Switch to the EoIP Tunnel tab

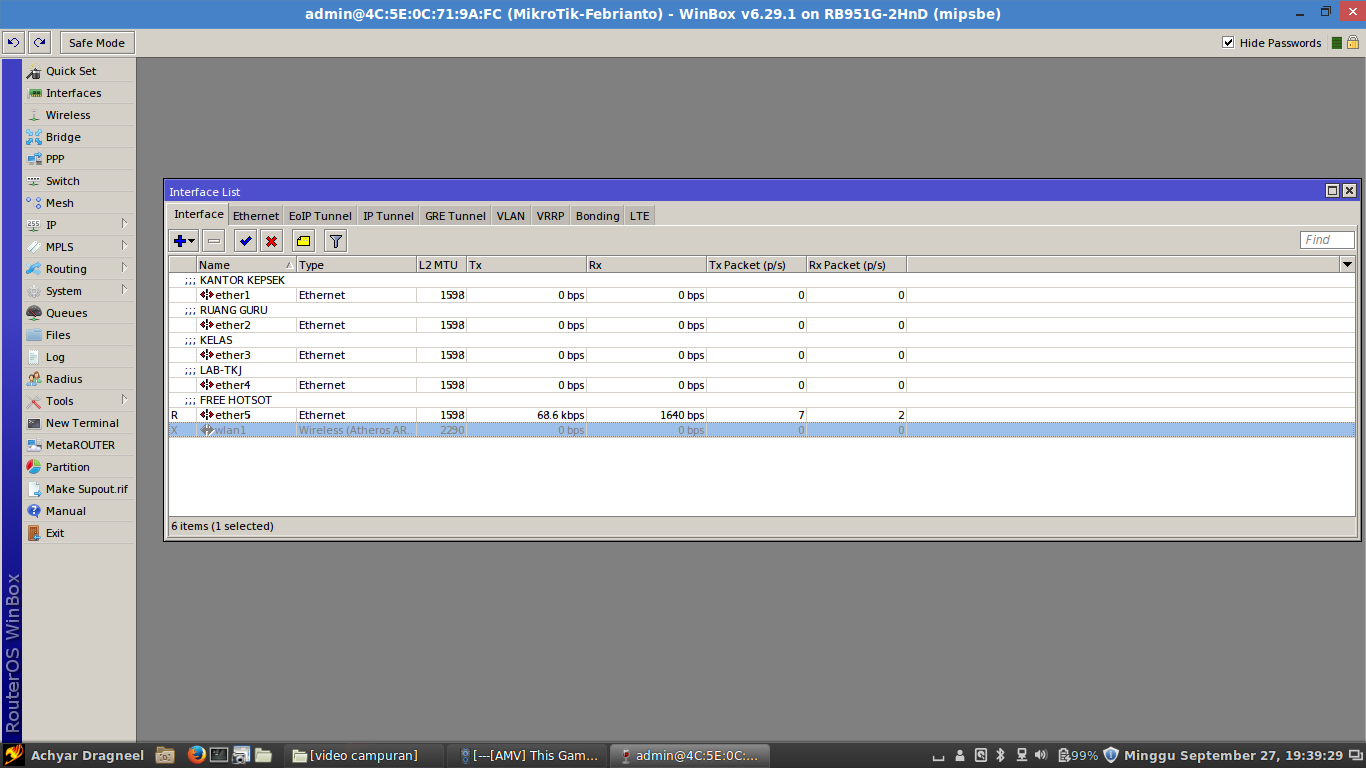(320, 216)
